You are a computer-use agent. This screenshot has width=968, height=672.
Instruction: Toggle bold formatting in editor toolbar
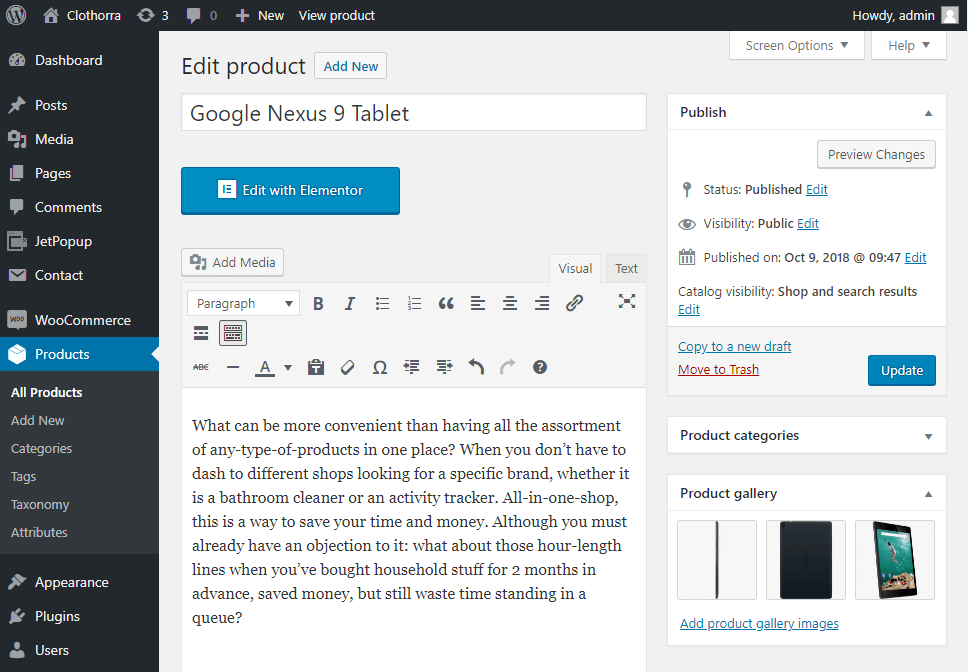pos(318,303)
